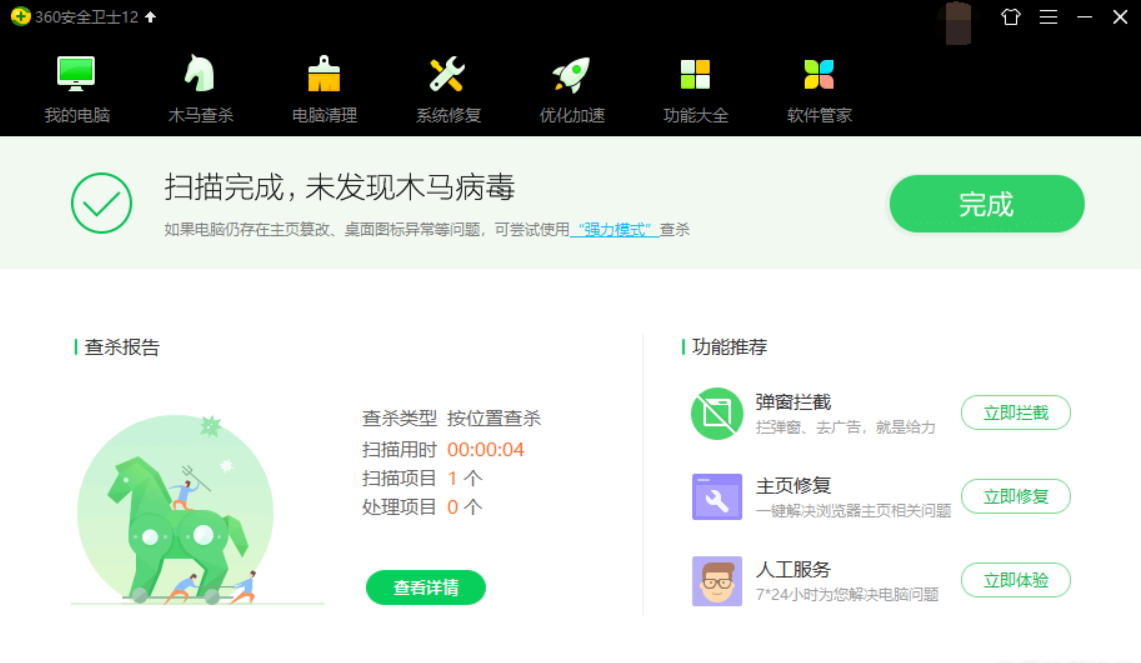Image resolution: width=1141 pixels, height=663 pixels.
Task: Select the 木马查杀 horse icon
Action: pos(200,74)
